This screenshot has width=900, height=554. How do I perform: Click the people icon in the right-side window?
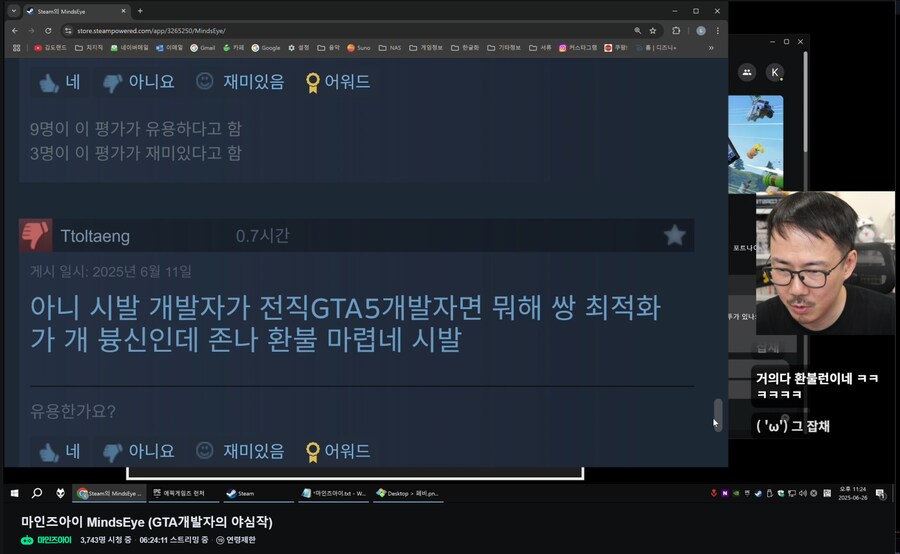pos(747,72)
